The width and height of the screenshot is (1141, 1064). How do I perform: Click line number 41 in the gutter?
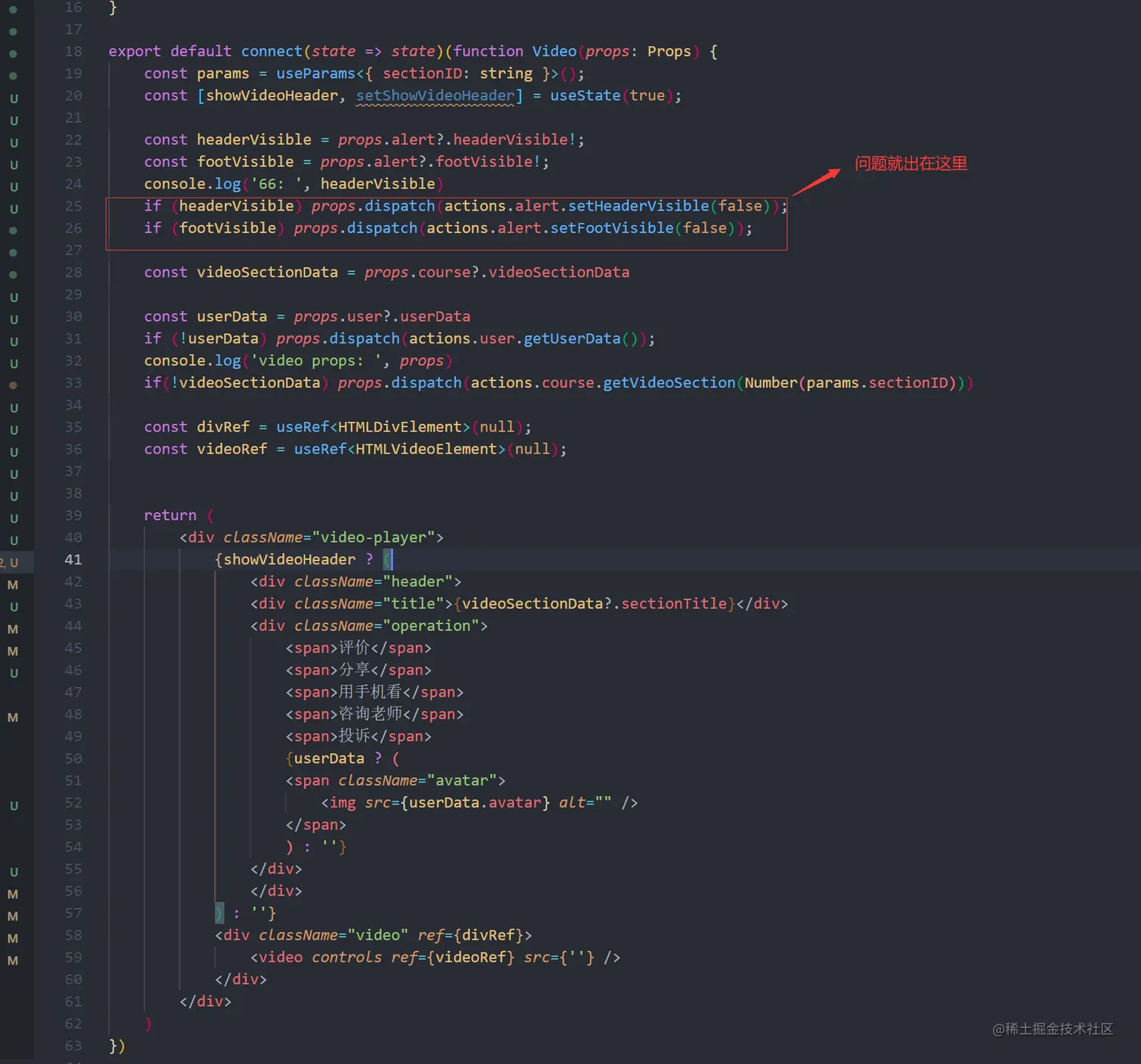[73, 559]
